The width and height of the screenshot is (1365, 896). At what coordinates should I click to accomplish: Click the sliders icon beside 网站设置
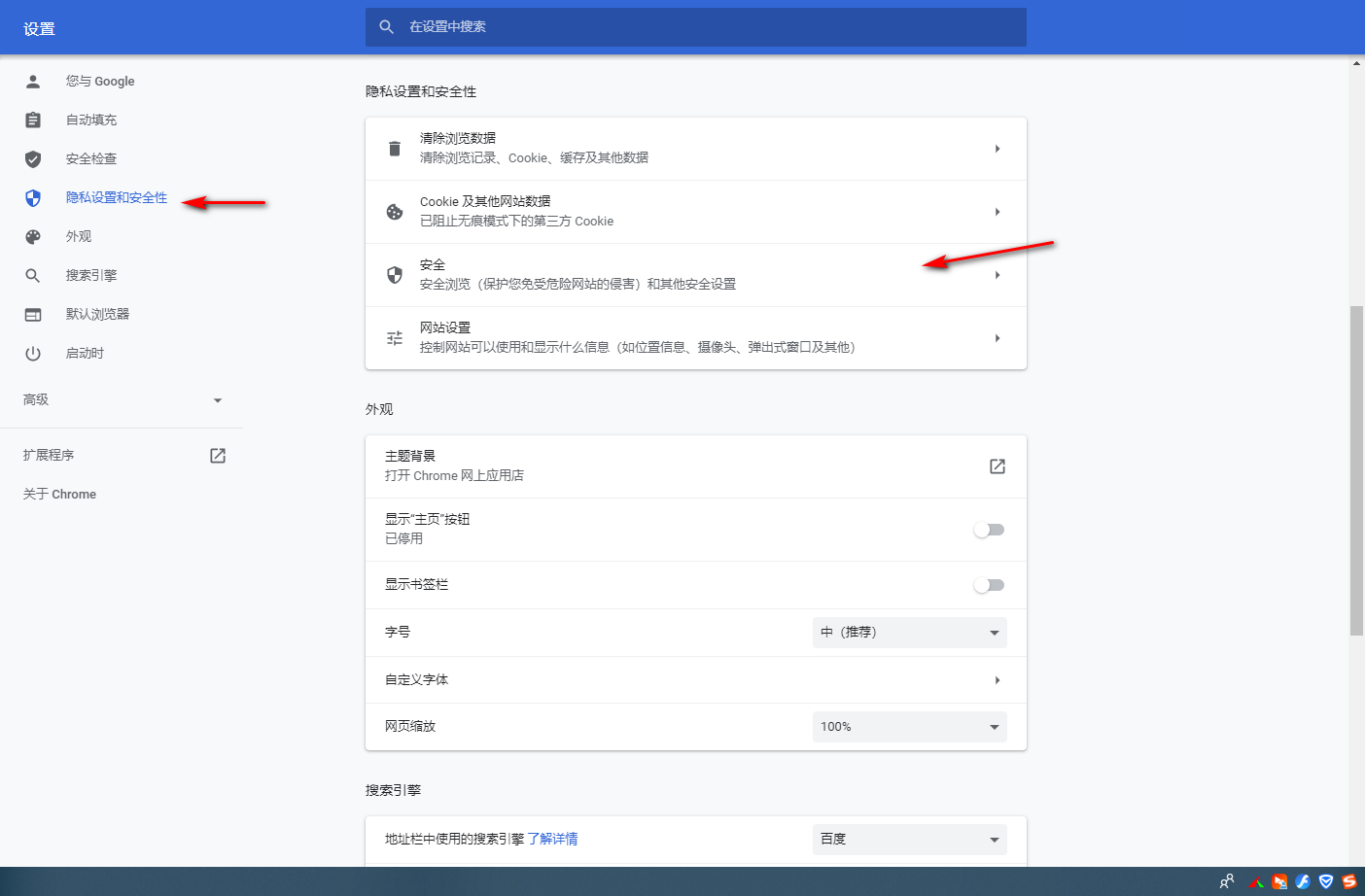tap(394, 337)
